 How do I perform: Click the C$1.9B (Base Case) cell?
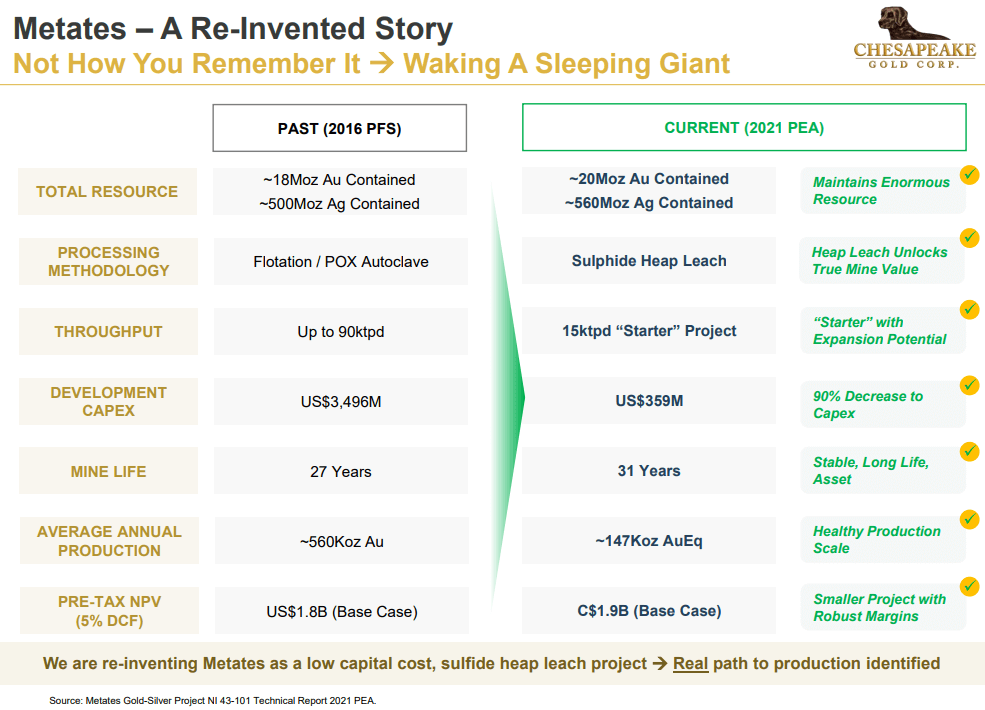649,611
